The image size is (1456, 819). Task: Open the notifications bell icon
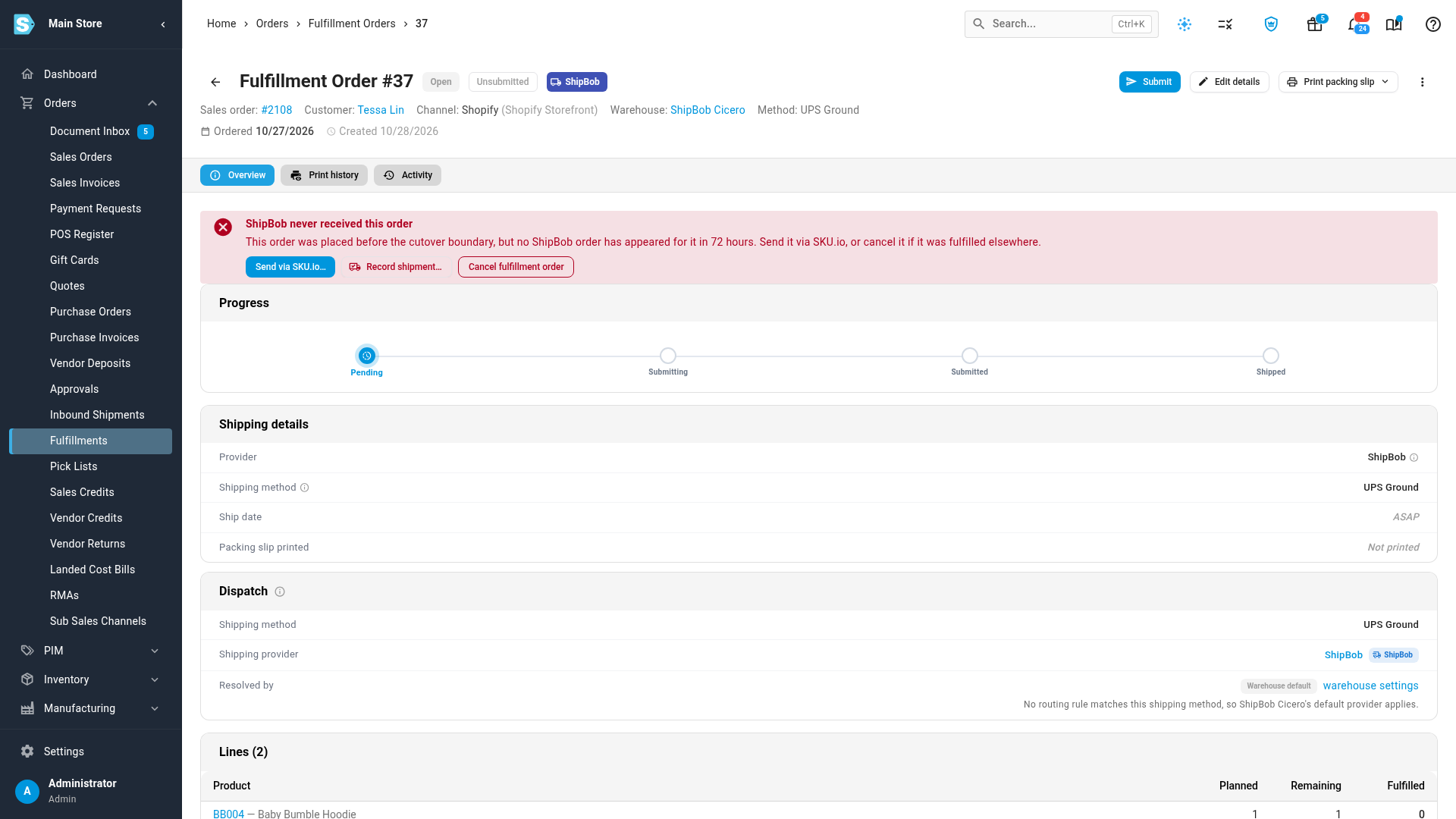point(1354,24)
